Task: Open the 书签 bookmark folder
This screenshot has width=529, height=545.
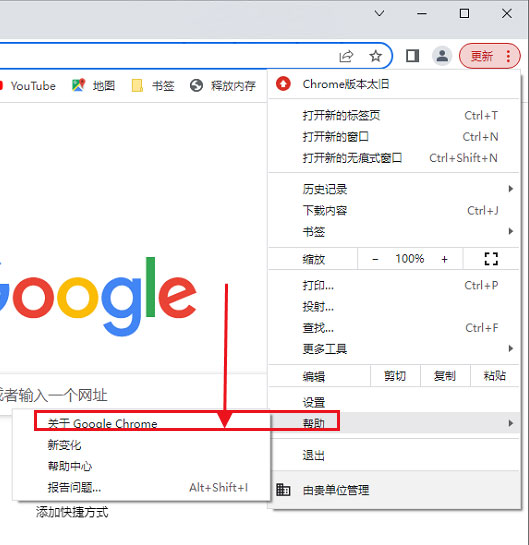Action: pyautogui.click(x=153, y=86)
